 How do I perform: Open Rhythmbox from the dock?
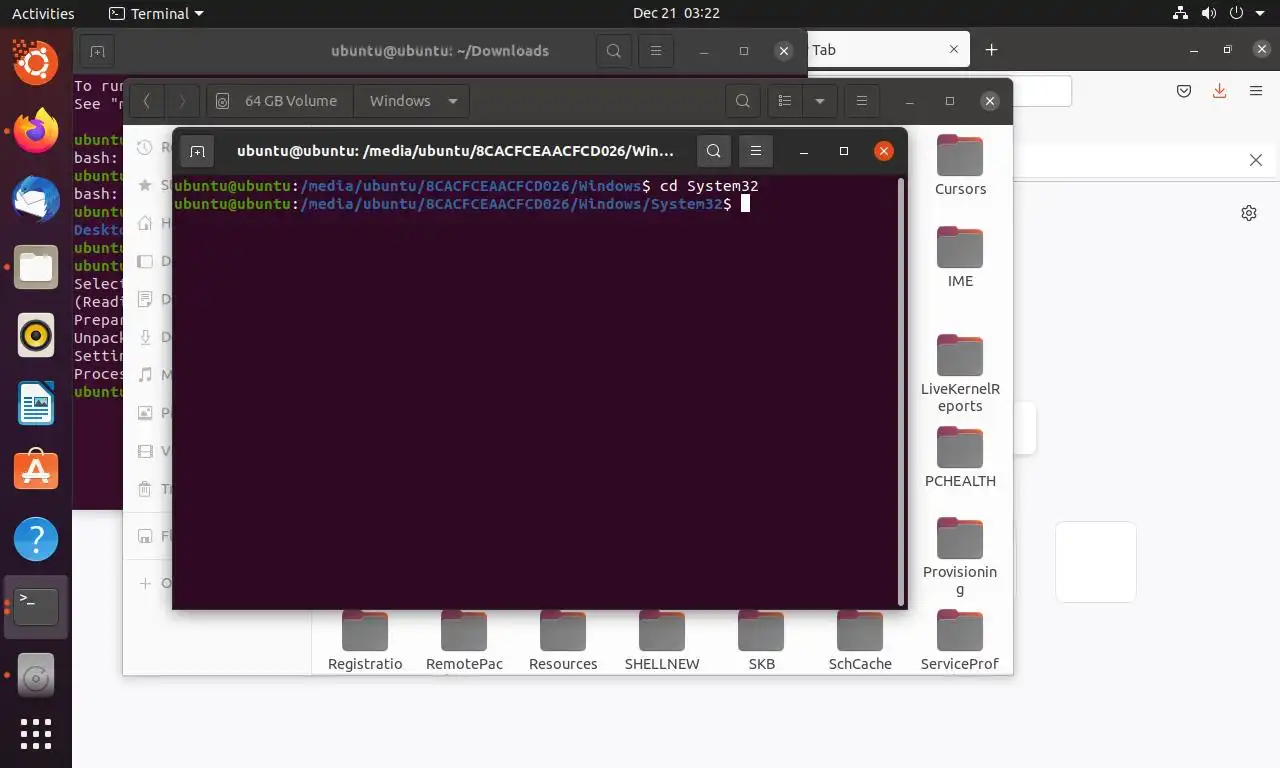click(36, 335)
